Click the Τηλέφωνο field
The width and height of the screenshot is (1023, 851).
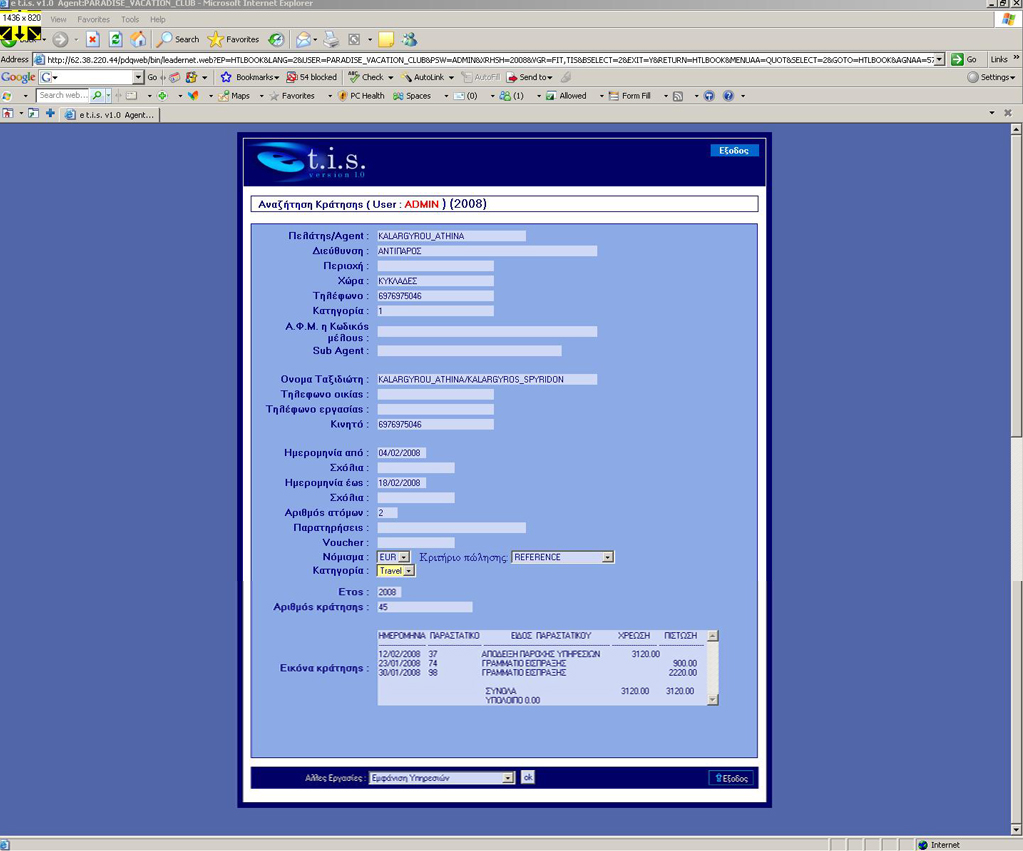[x=436, y=296]
